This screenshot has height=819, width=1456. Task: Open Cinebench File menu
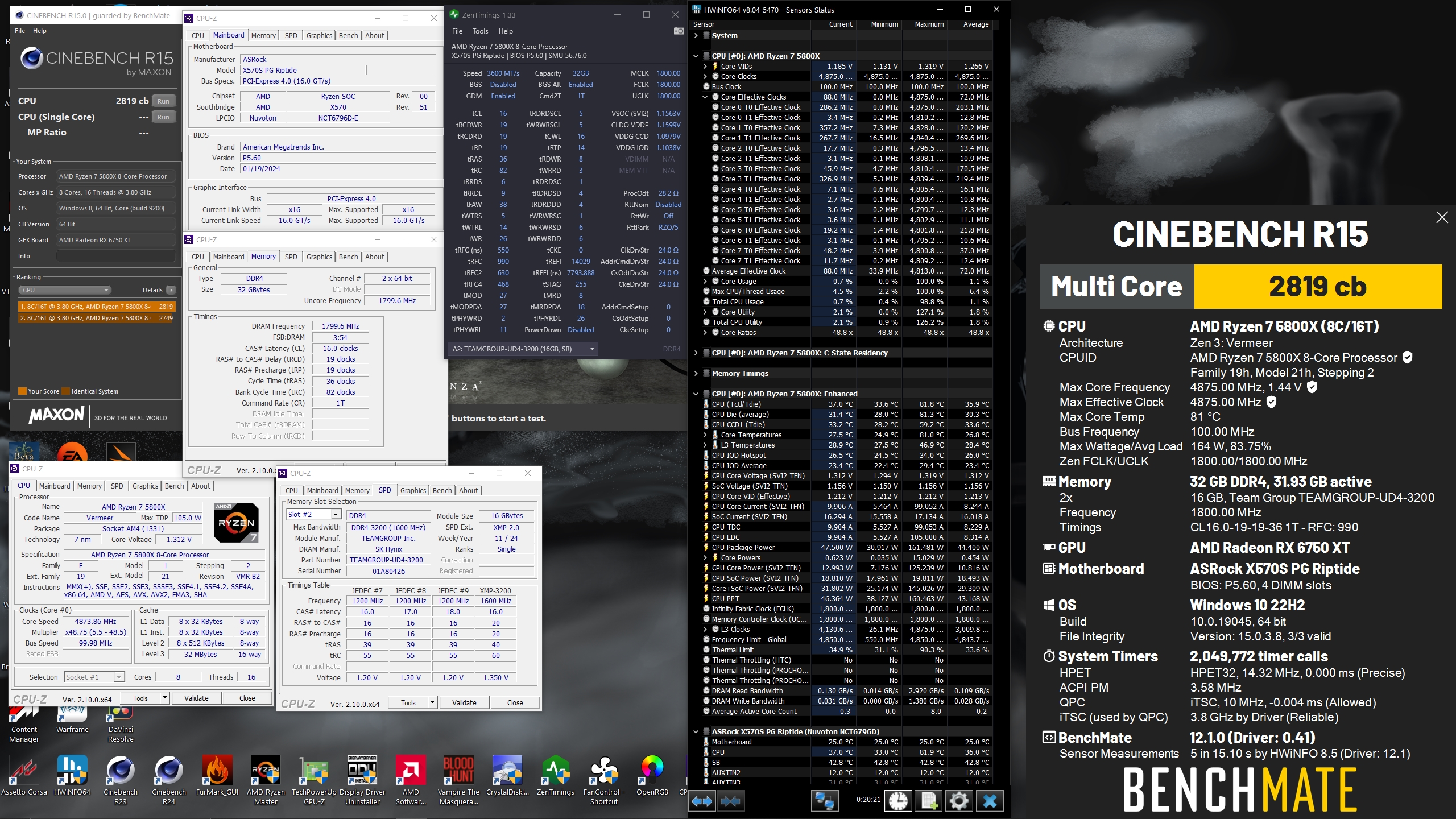point(20,31)
